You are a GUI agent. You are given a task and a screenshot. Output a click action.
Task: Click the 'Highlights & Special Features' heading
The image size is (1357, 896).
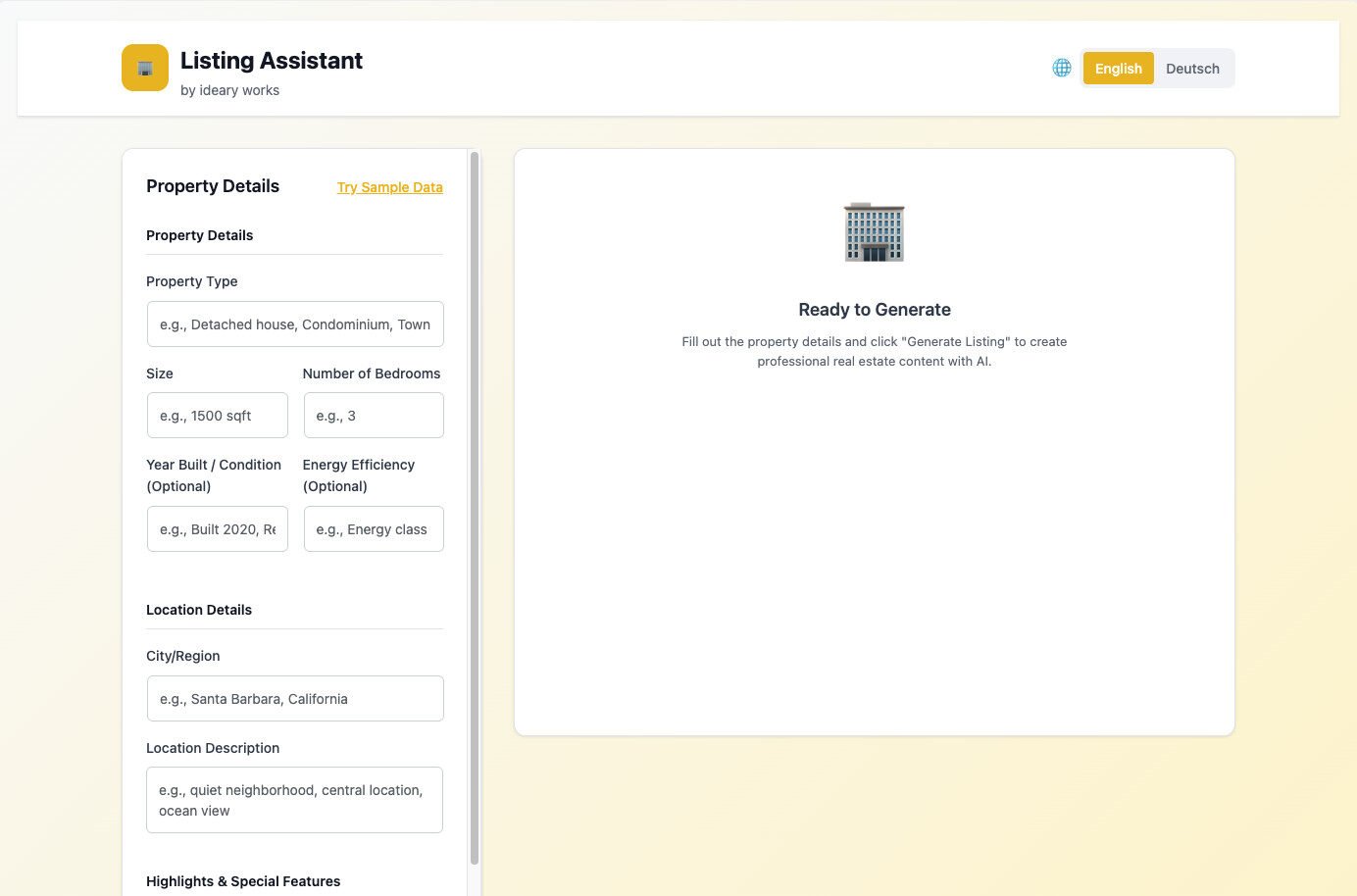tap(243, 881)
